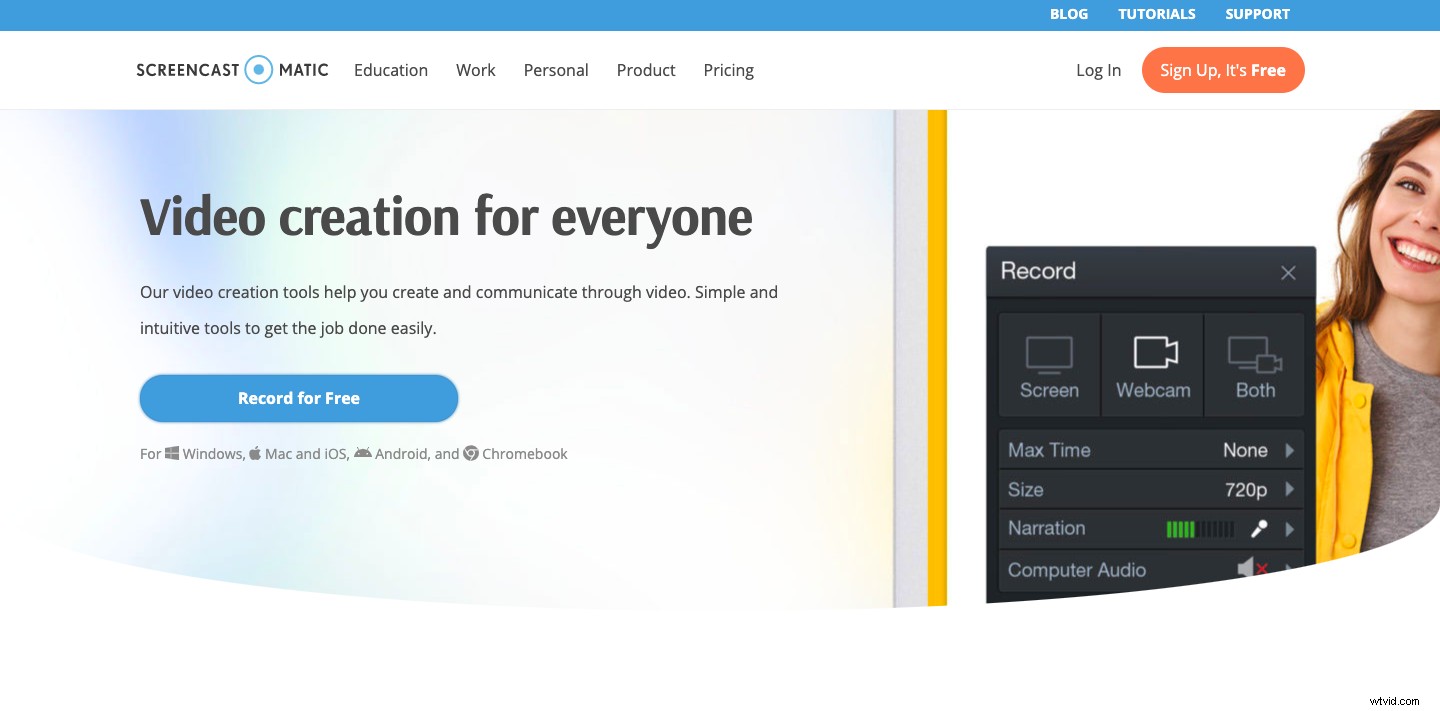Select the Screen recording mode icon
The width and height of the screenshot is (1440, 711).
click(1049, 355)
